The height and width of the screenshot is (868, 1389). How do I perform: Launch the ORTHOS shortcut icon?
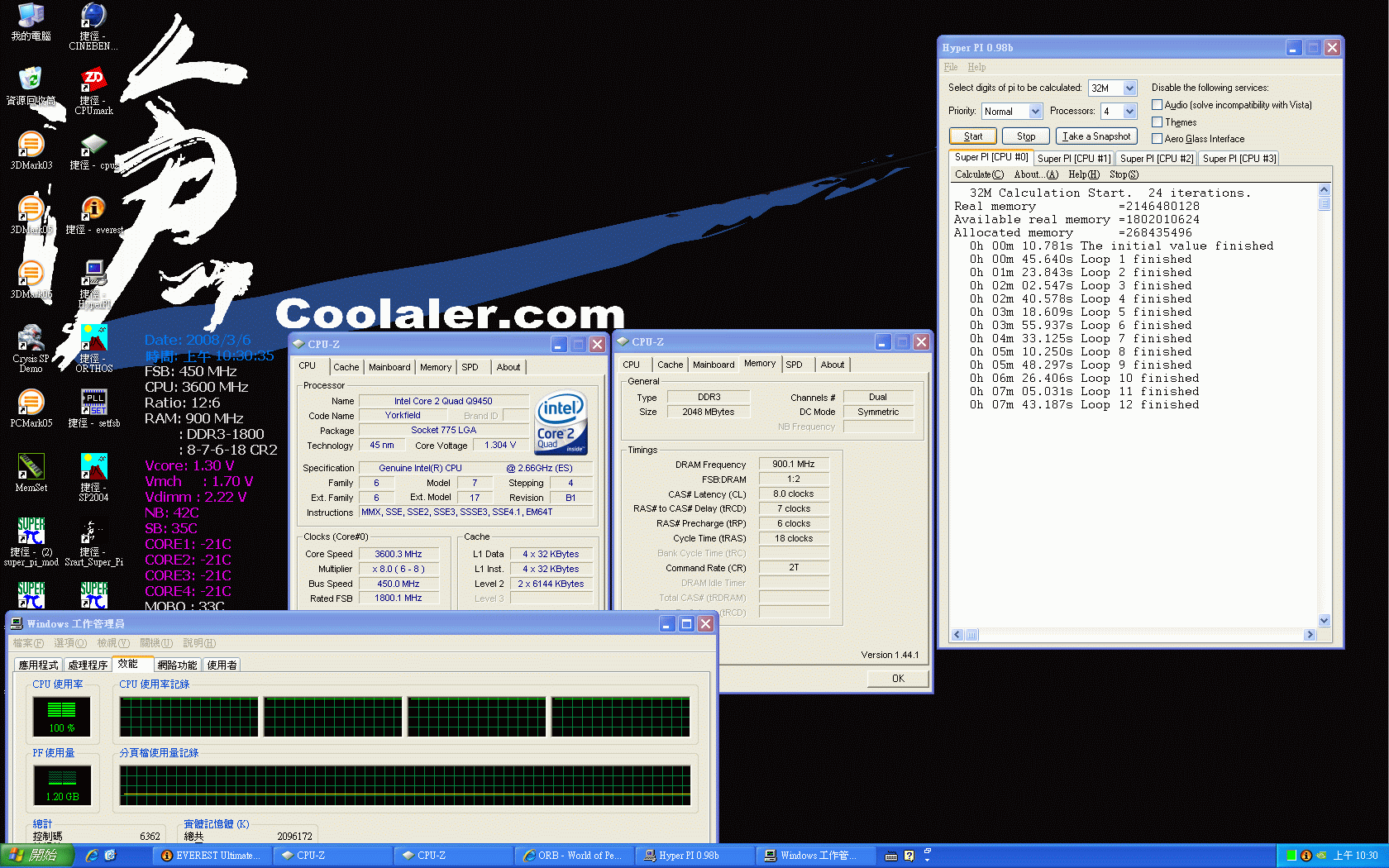pyautogui.click(x=93, y=349)
